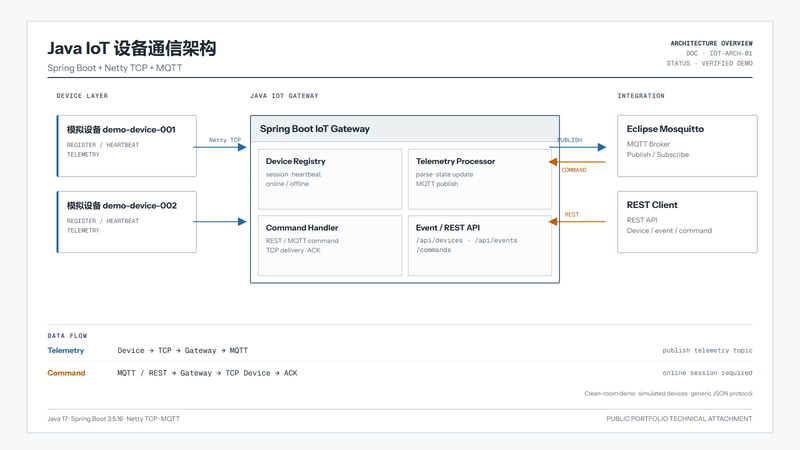
Task: Select the Device Registry box
Action: click(x=330, y=179)
